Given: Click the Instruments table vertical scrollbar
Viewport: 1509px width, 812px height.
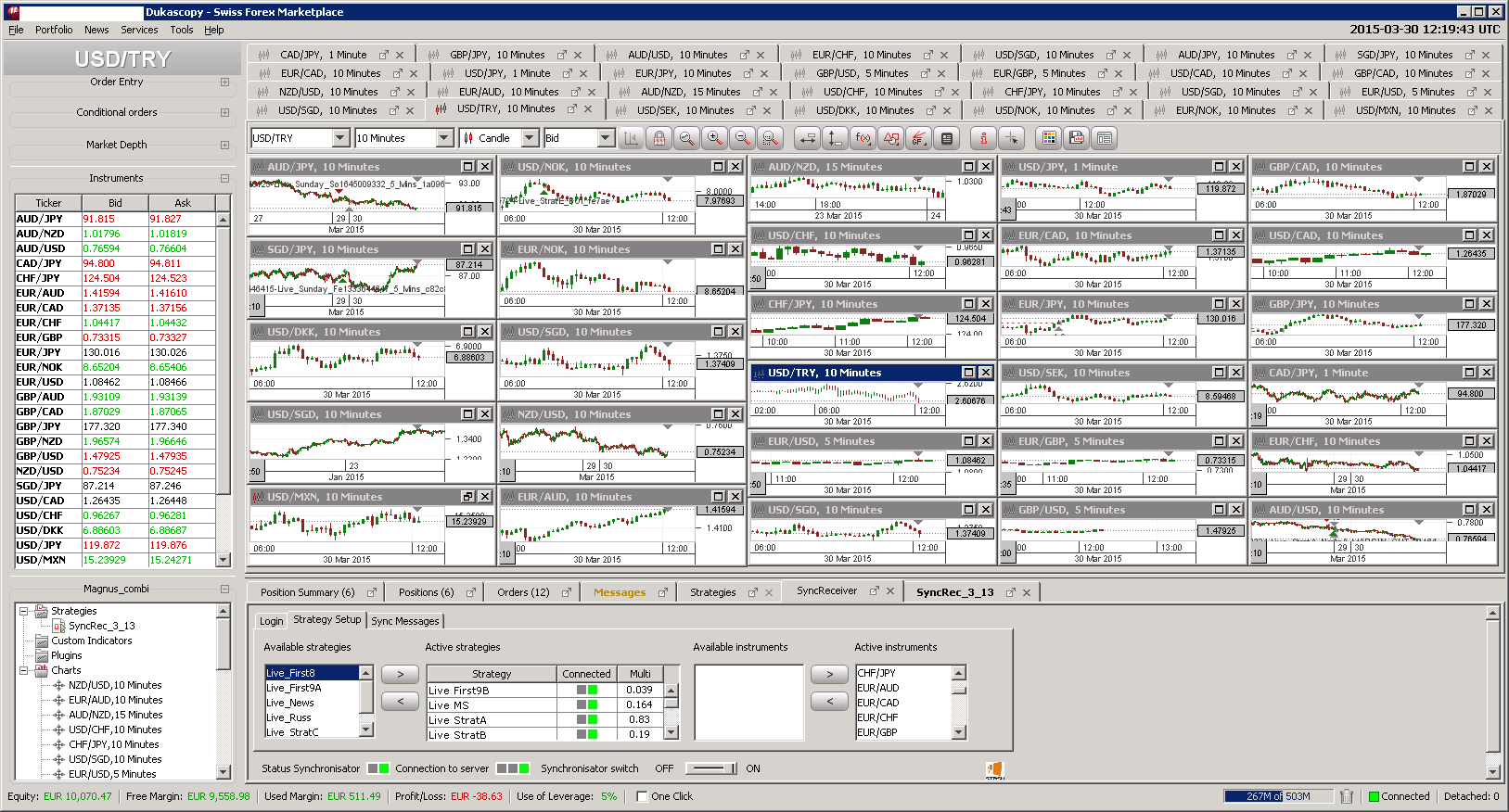Looking at the screenshot, I should click(223, 389).
